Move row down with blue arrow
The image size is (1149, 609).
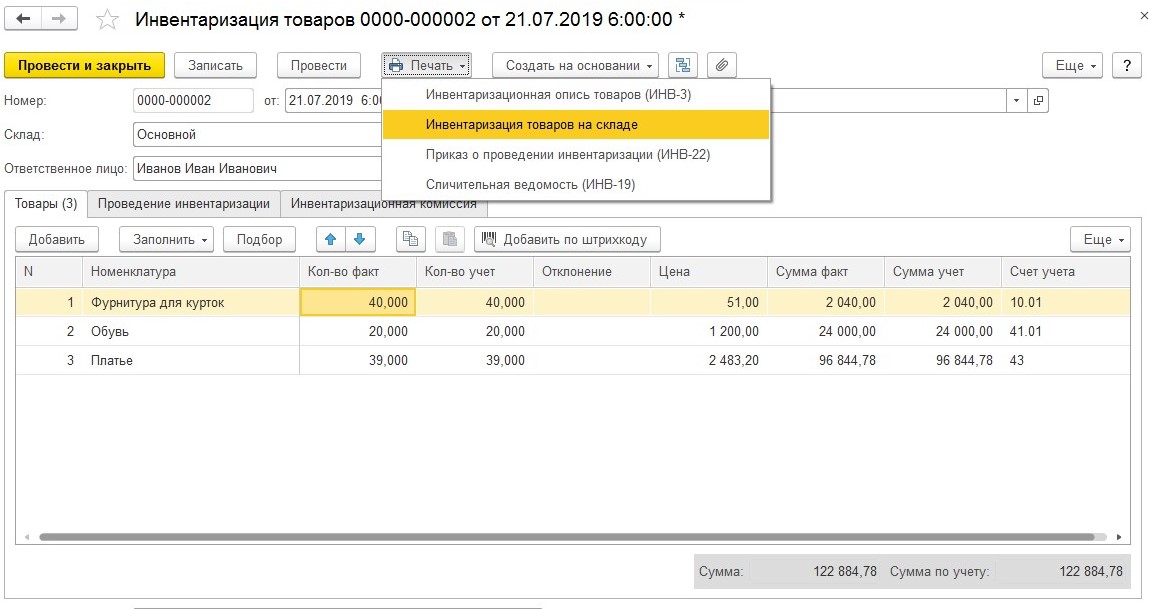(360, 239)
